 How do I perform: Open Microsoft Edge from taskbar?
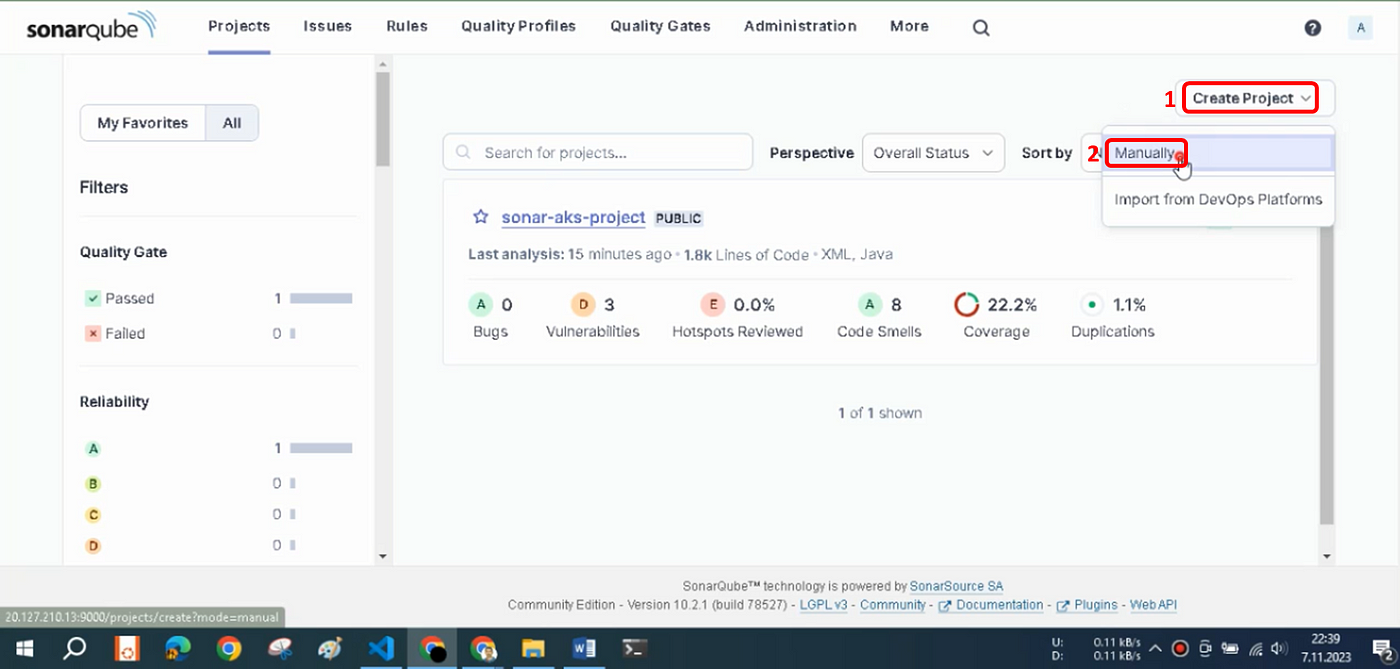(178, 649)
